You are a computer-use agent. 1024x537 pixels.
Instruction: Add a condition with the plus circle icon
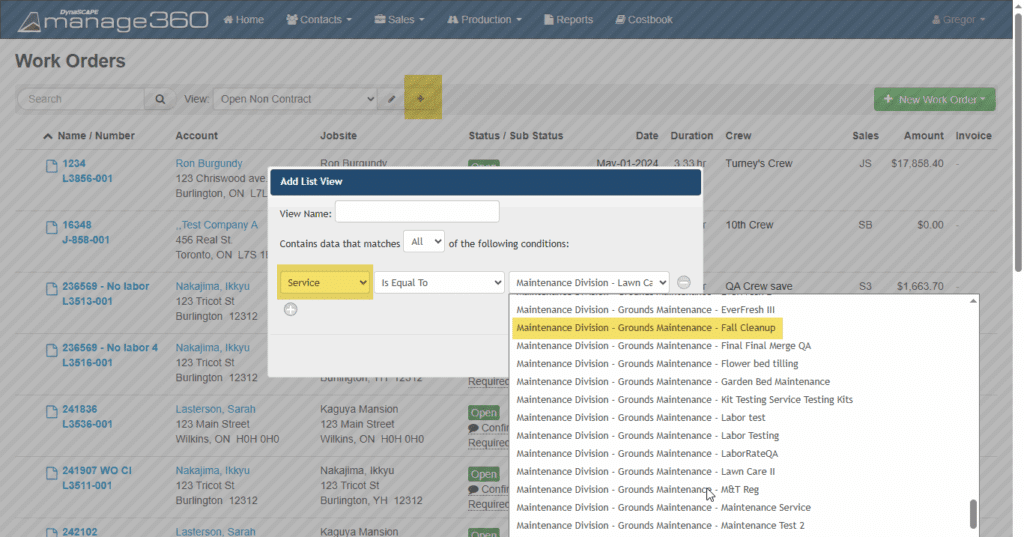point(290,309)
